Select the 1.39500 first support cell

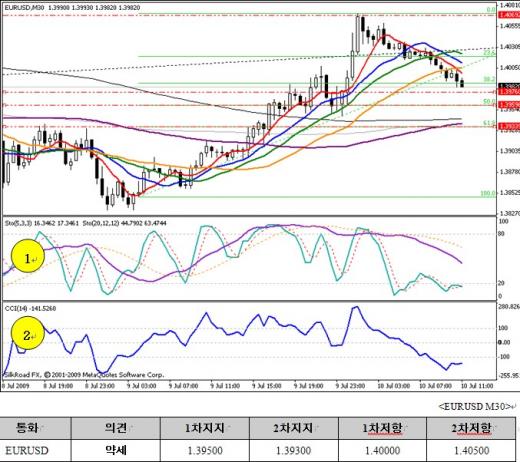point(205,451)
